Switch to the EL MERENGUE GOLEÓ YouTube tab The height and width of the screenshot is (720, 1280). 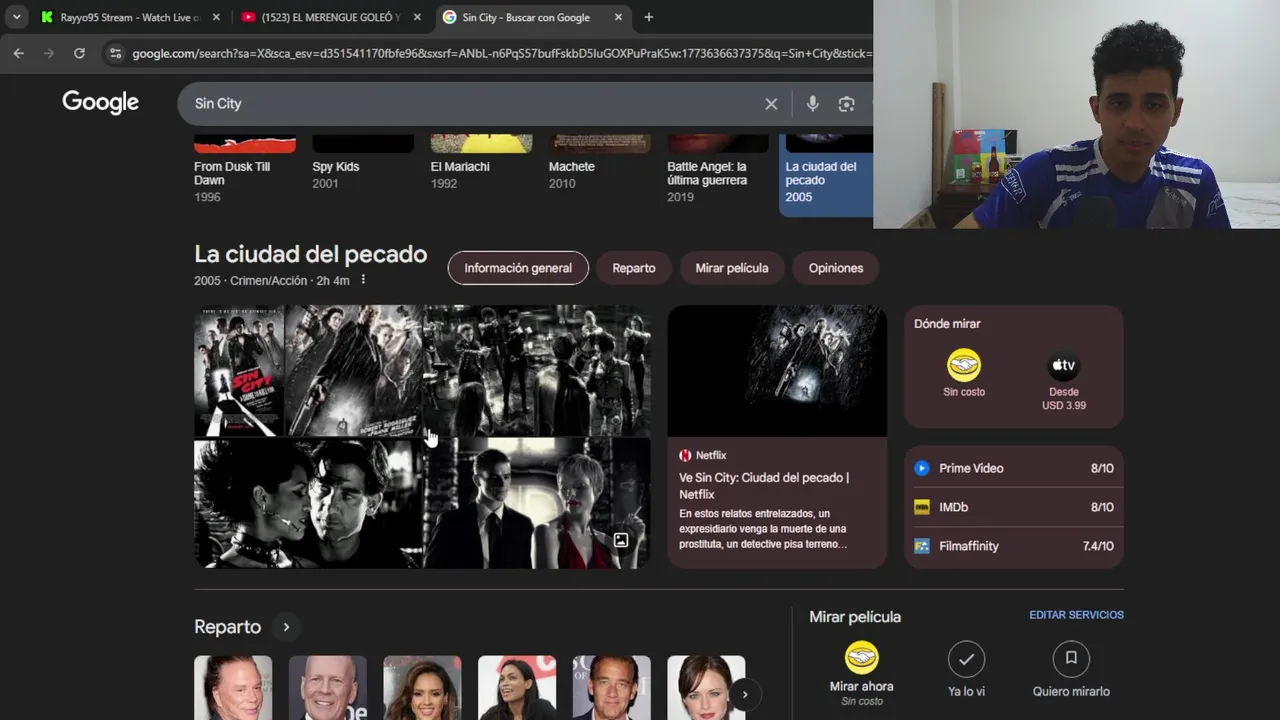332,17
